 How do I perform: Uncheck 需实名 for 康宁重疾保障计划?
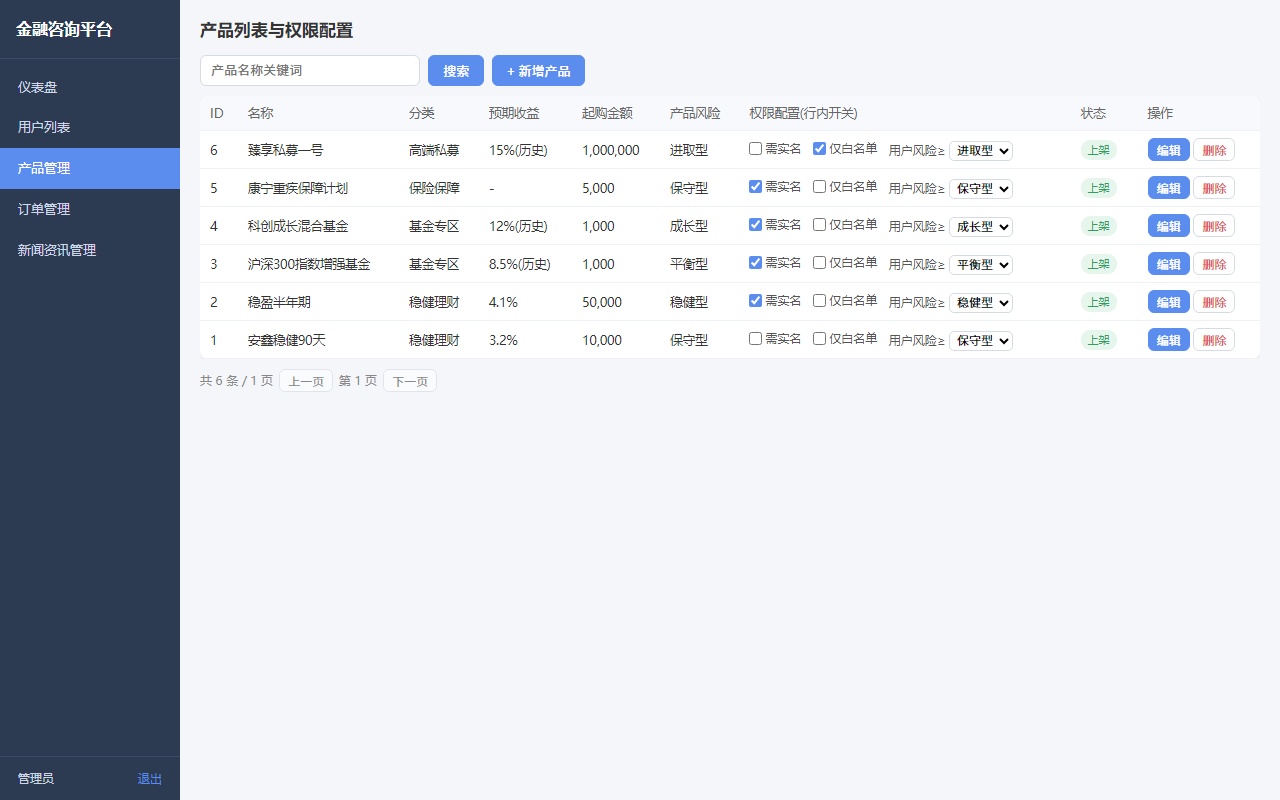pyautogui.click(x=756, y=187)
